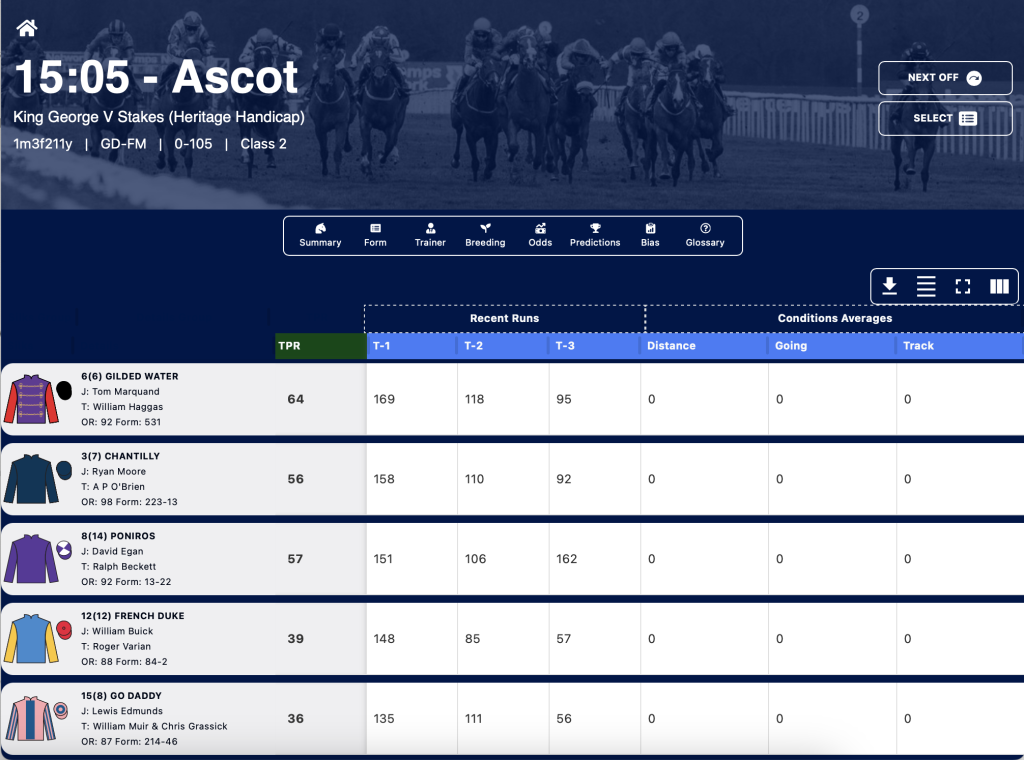Click the NEXT OFF button
Image resolution: width=1024 pixels, height=760 pixels.
click(945, 78)
